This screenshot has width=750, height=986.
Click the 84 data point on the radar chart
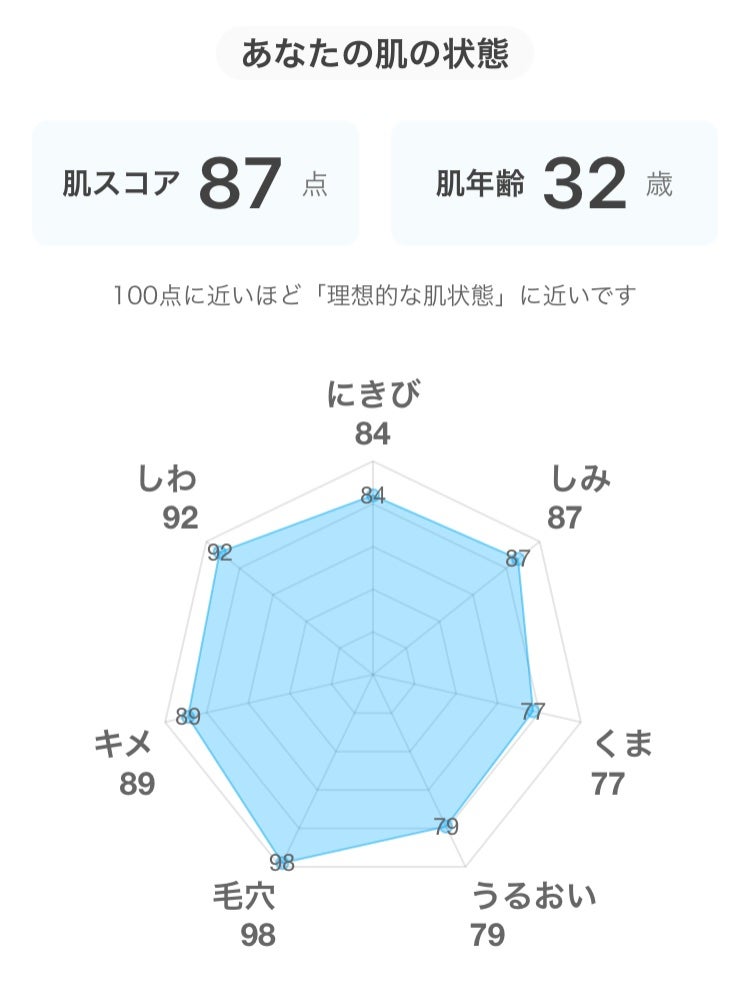pos(373,495)
